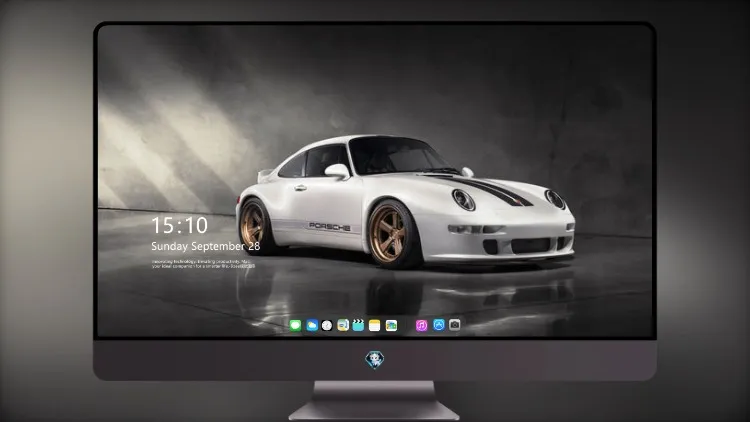
Task: Click the 15:10 clock widget
Action: (179, 225)
